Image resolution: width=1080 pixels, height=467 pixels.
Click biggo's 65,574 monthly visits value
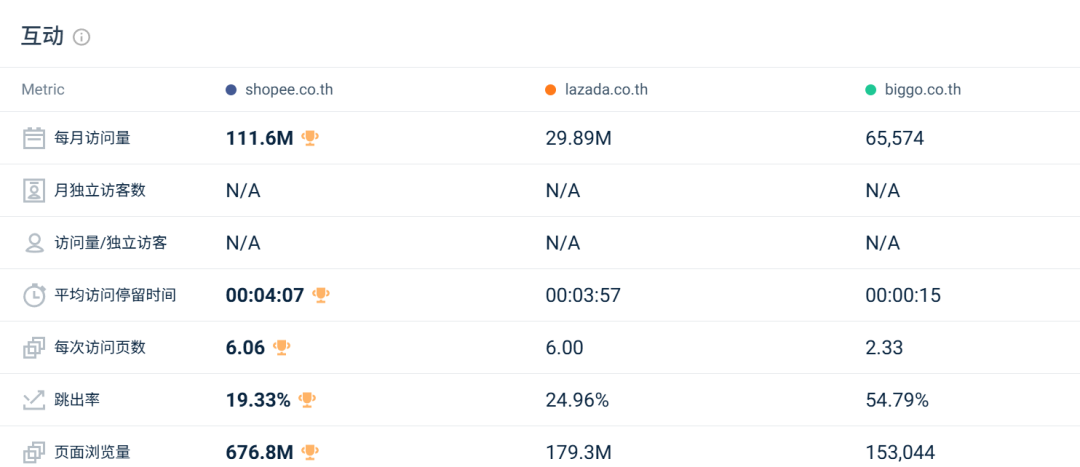pyautogui.click(x=895, y=138)
